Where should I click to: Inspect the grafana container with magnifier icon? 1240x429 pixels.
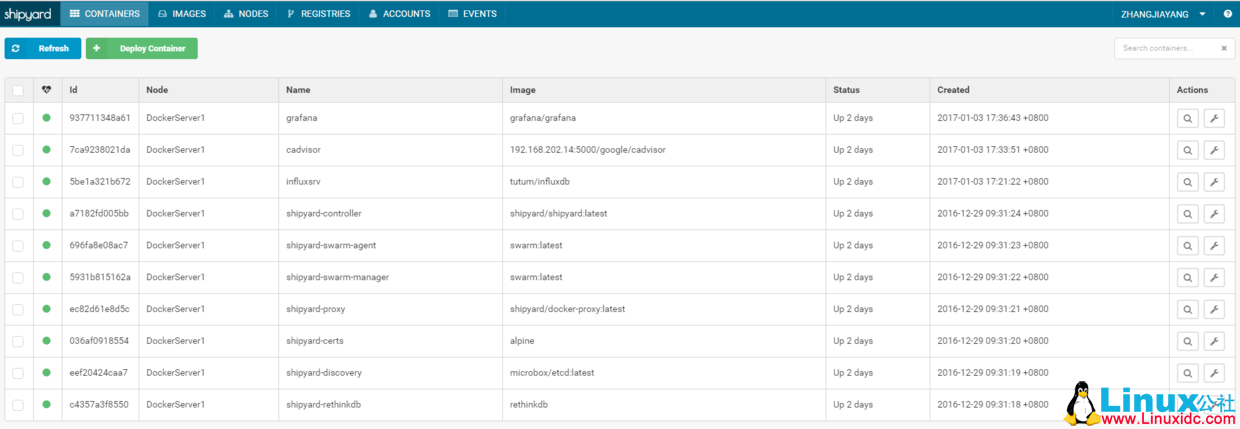1187,118
